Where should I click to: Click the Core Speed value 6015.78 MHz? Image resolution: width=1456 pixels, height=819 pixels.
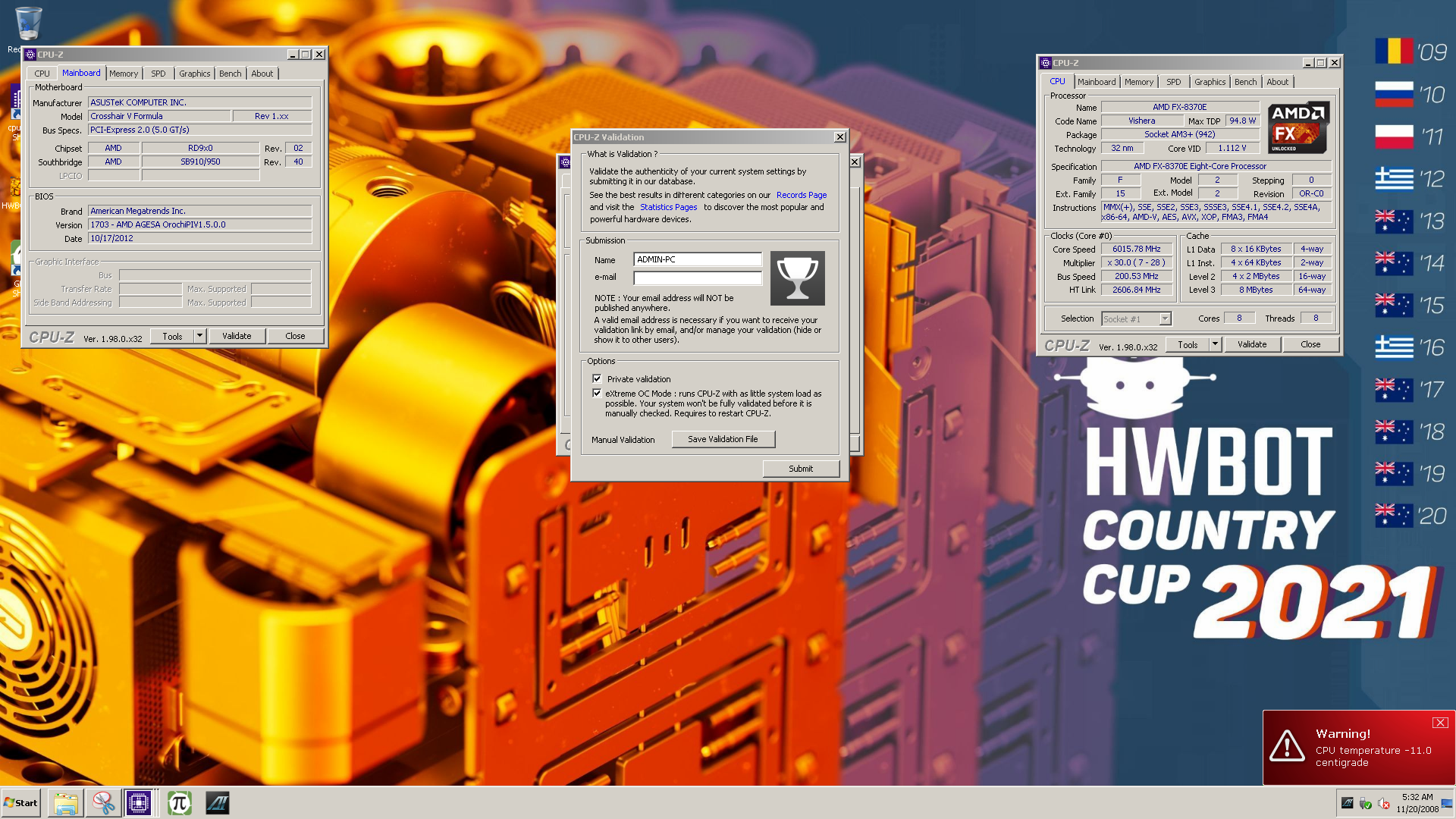[x=1137, y=249]
